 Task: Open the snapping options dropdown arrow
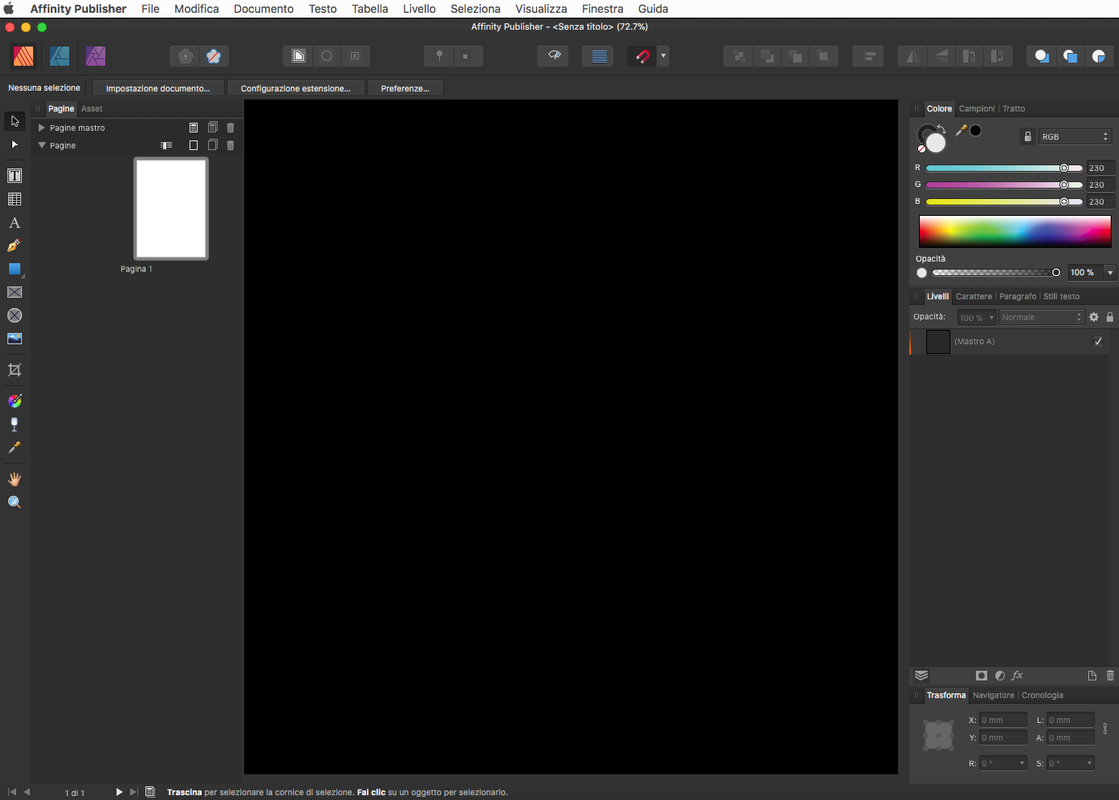coord(663,56)
